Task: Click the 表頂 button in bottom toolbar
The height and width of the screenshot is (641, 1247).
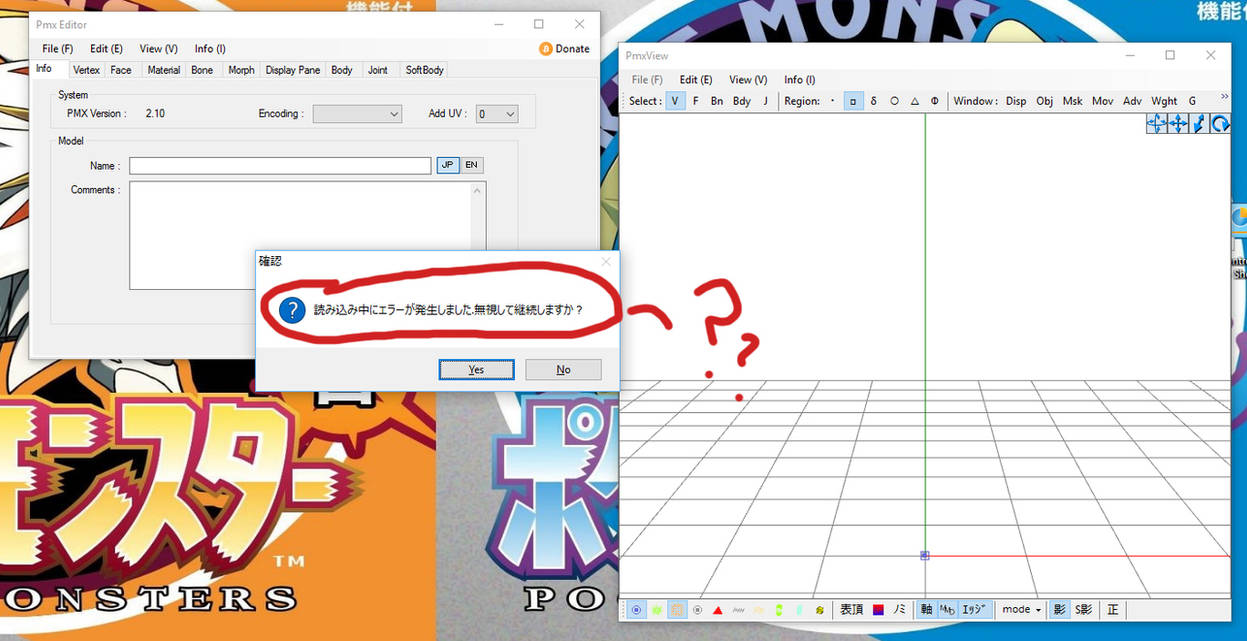Action: click(x=851, y=610)
